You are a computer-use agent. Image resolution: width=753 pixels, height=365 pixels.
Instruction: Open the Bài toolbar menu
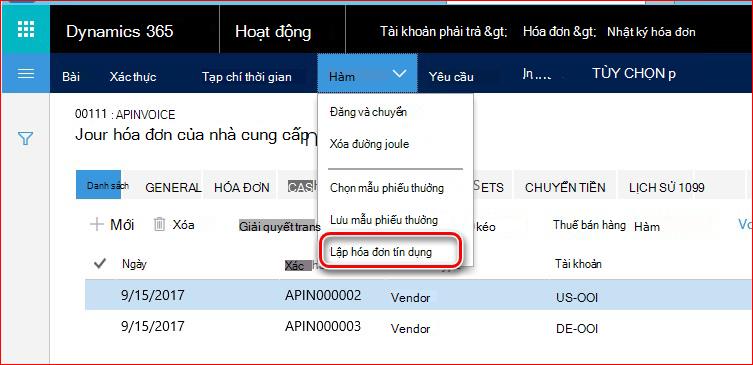click(71, 76)
